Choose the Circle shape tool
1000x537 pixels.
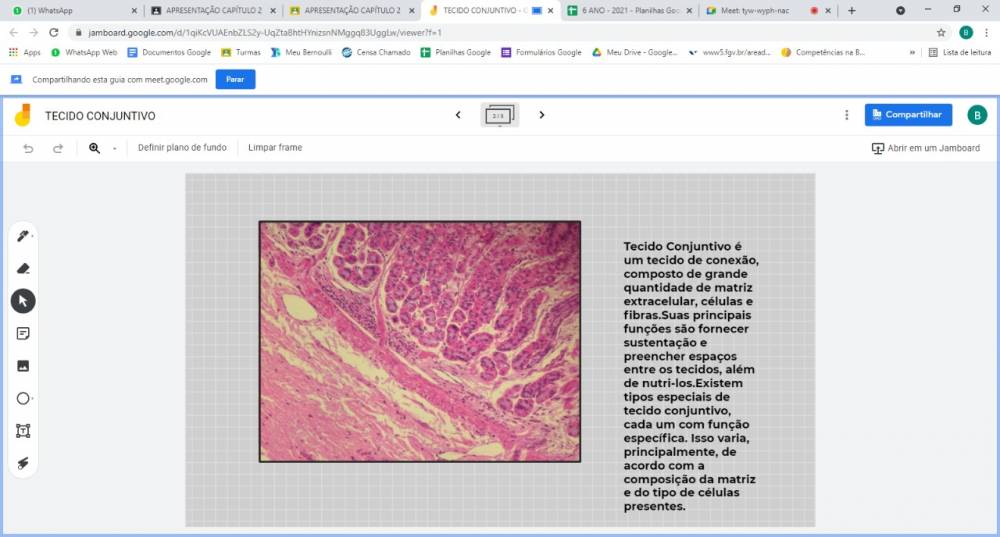tap(23, 398)
